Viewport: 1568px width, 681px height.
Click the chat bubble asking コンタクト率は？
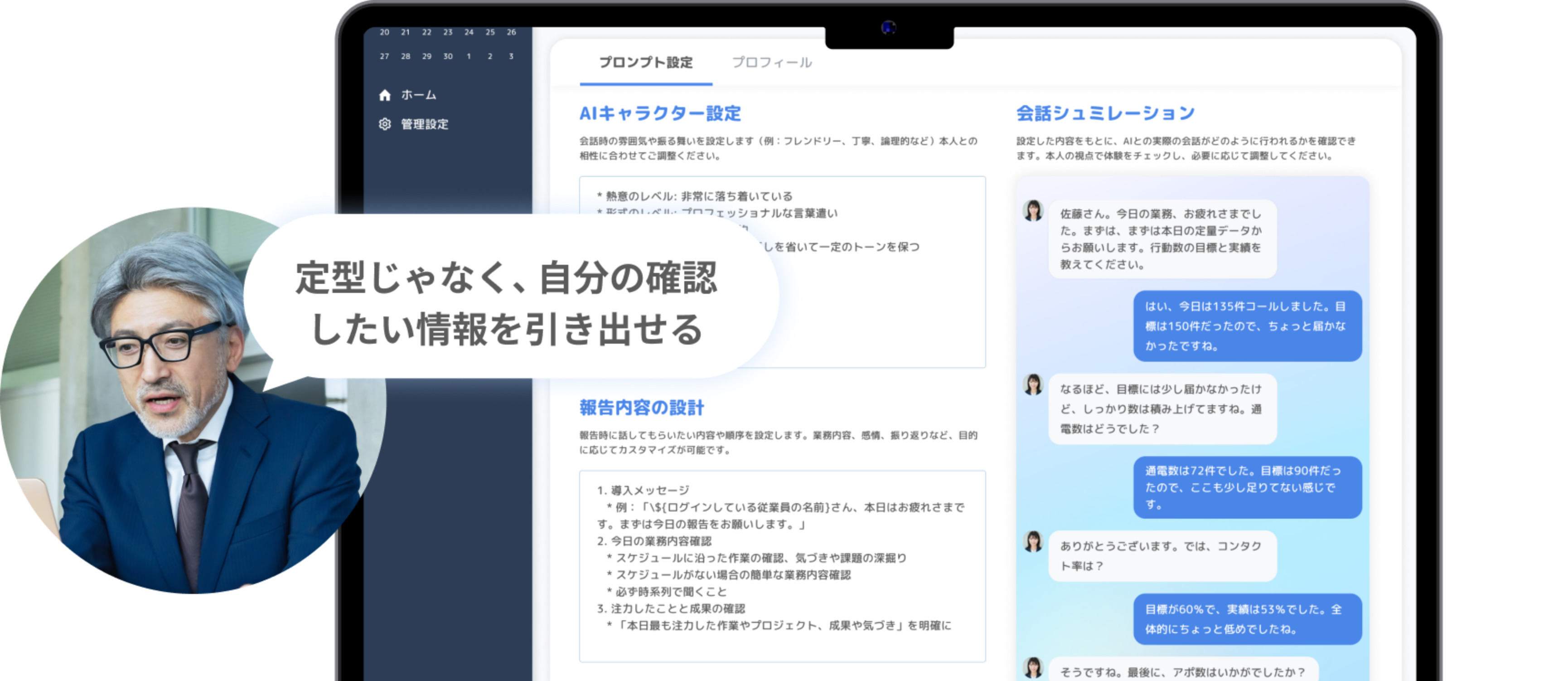tap(1162, 555)
